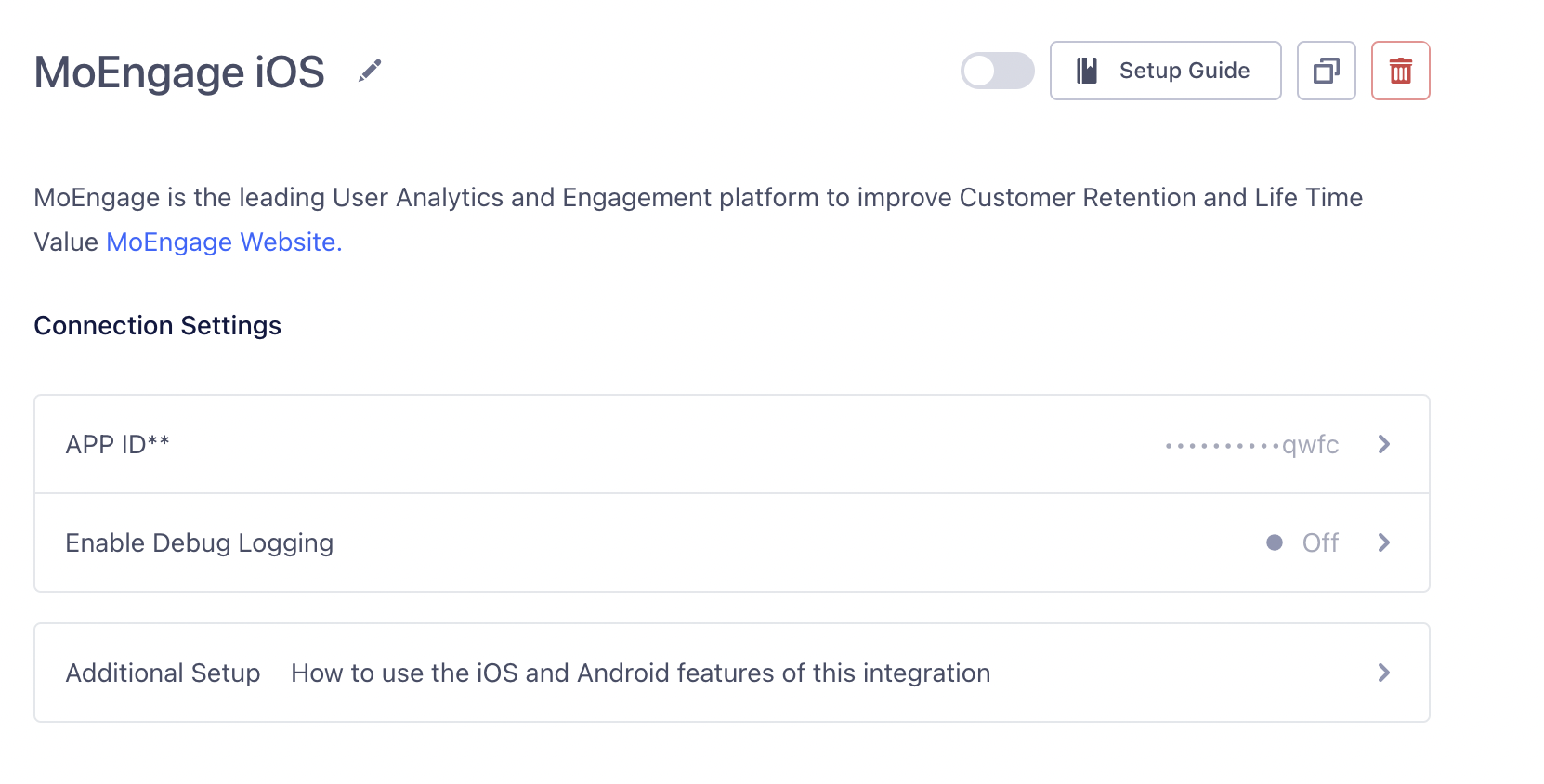Click the Off value for Debug Logging

coord(1320,542)
